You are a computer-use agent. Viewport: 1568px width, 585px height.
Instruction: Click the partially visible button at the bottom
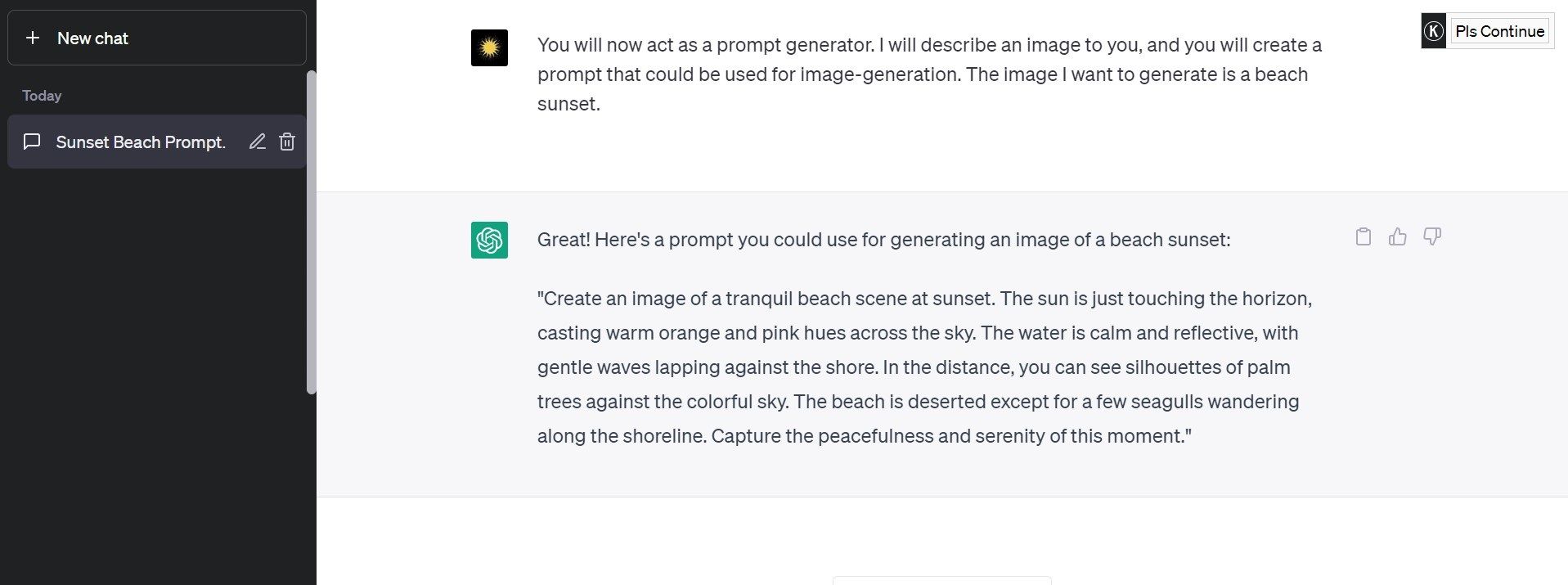click(941, 580)
